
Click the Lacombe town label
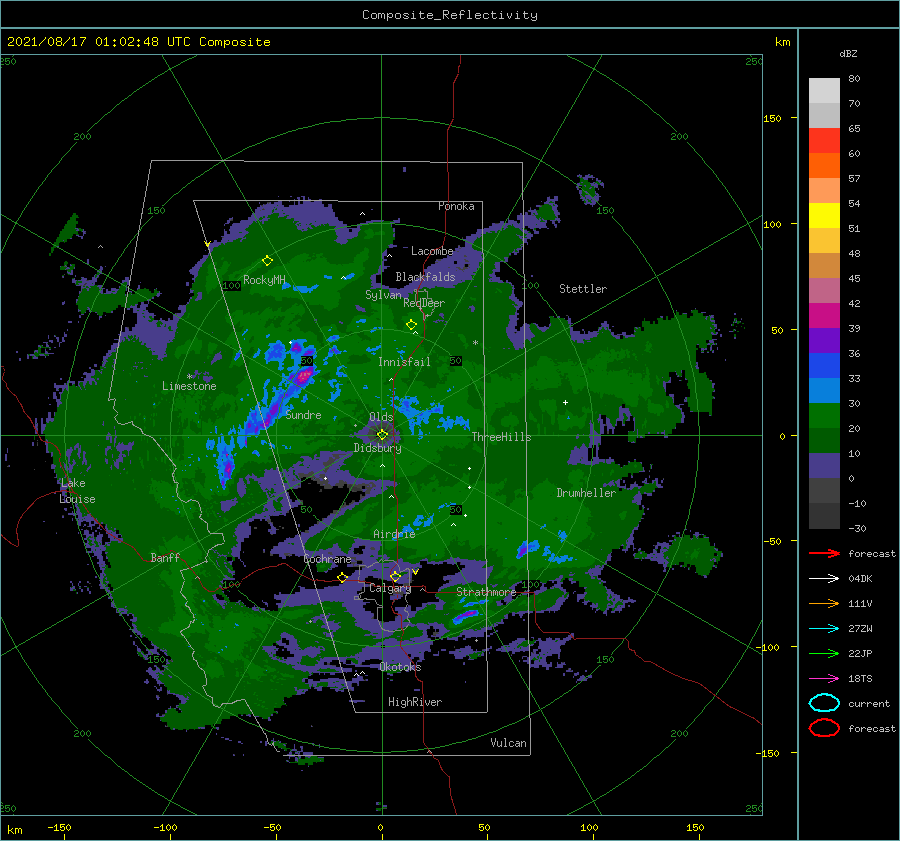coord(432,251)
